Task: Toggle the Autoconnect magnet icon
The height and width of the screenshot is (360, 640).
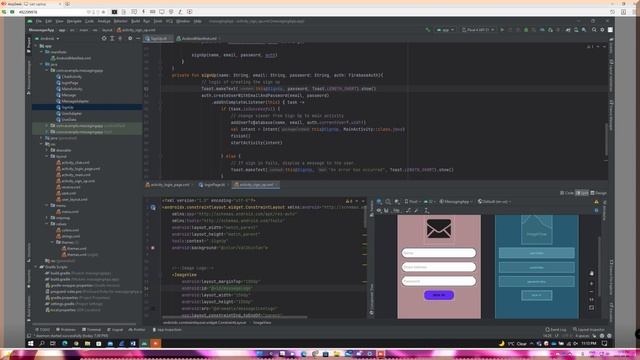Action: pos(386,211)
